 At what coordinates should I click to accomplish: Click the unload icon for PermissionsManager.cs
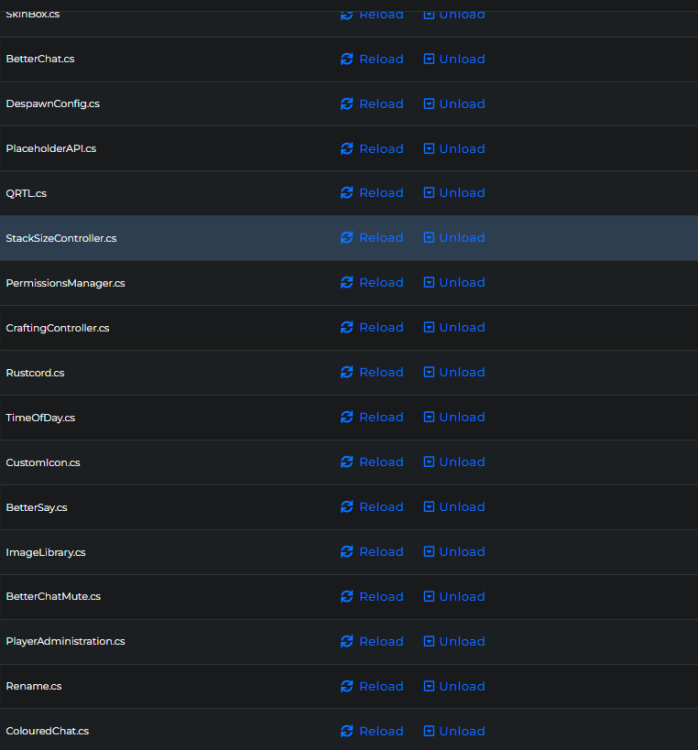tap(429, 283)
